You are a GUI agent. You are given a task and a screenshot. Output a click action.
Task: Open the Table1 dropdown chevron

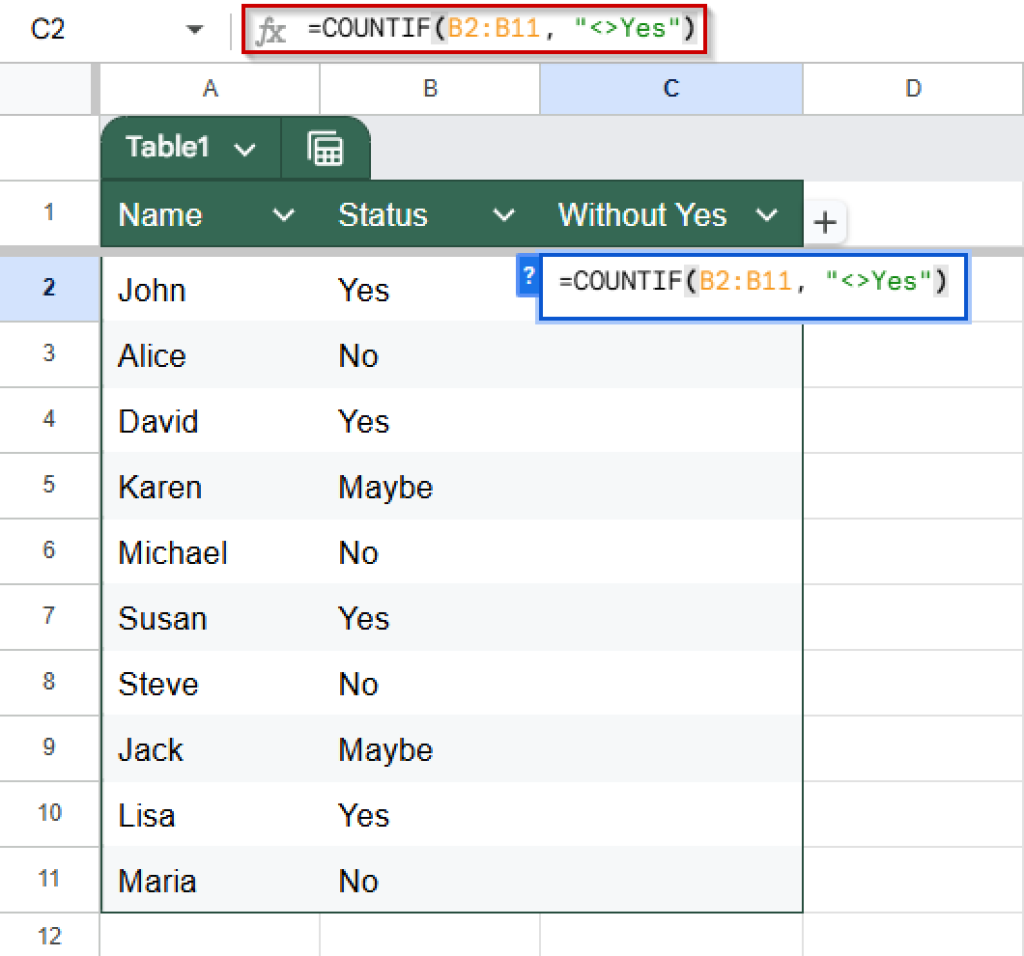click(243, 147)
